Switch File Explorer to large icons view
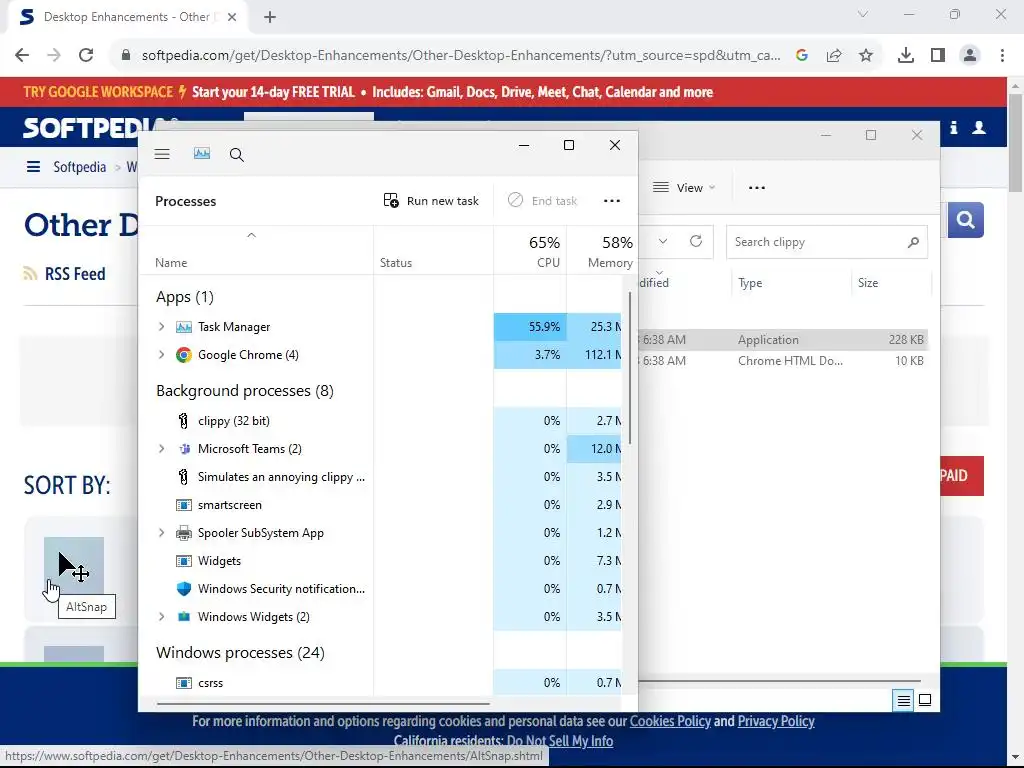This screenshot has width=1024, height=768. [925, 701]
